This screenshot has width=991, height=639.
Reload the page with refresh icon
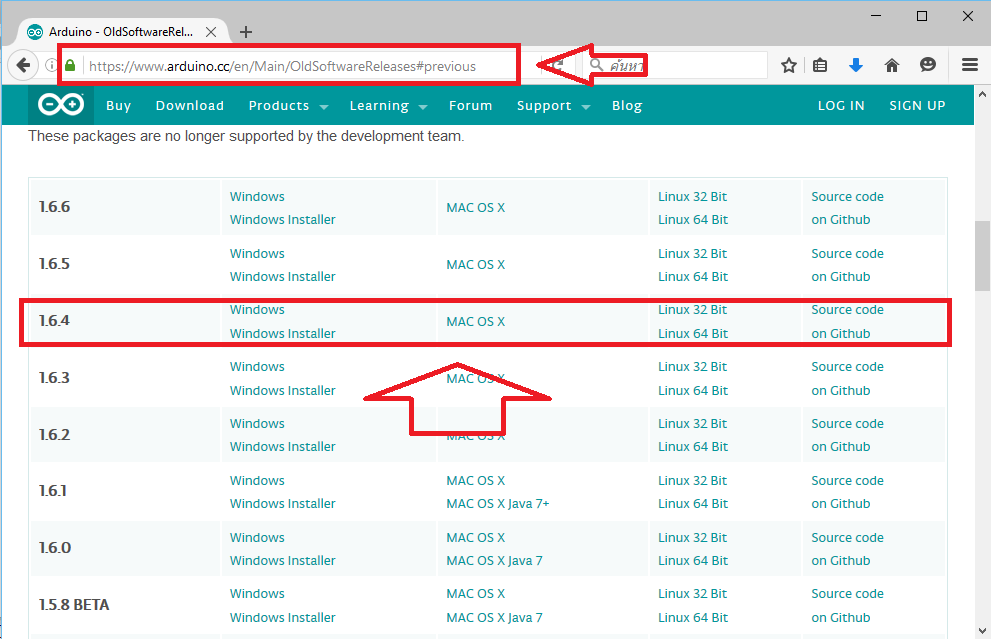[556, 64]
